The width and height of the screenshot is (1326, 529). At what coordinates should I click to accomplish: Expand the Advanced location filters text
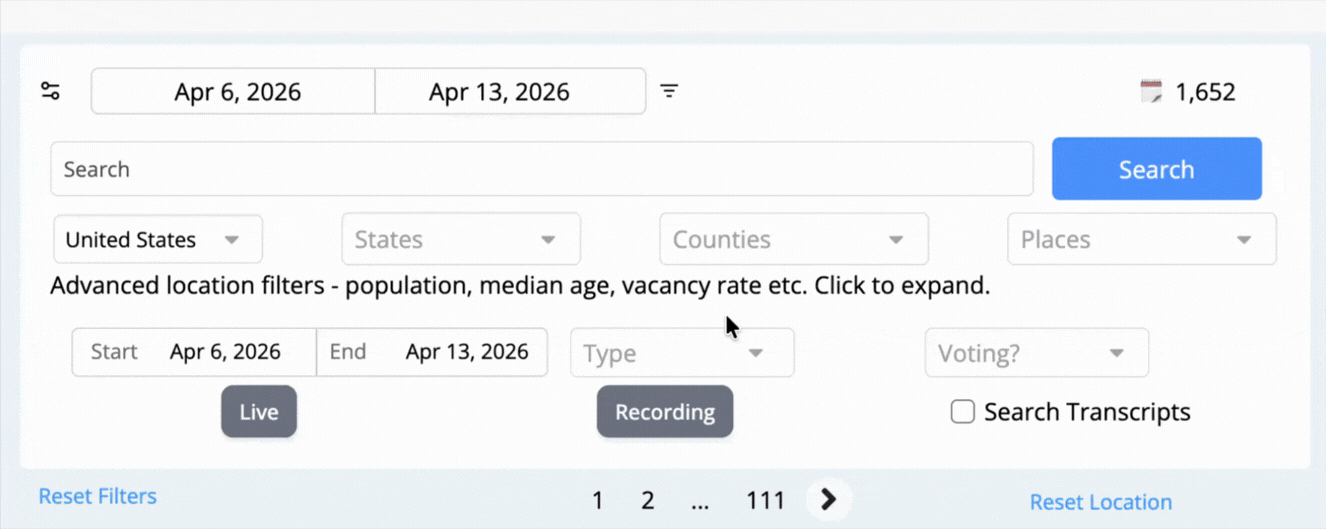click(x=519, y=286)
